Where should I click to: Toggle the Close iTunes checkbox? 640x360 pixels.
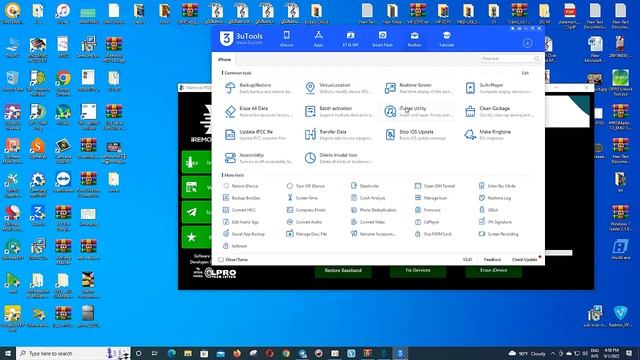221,260
